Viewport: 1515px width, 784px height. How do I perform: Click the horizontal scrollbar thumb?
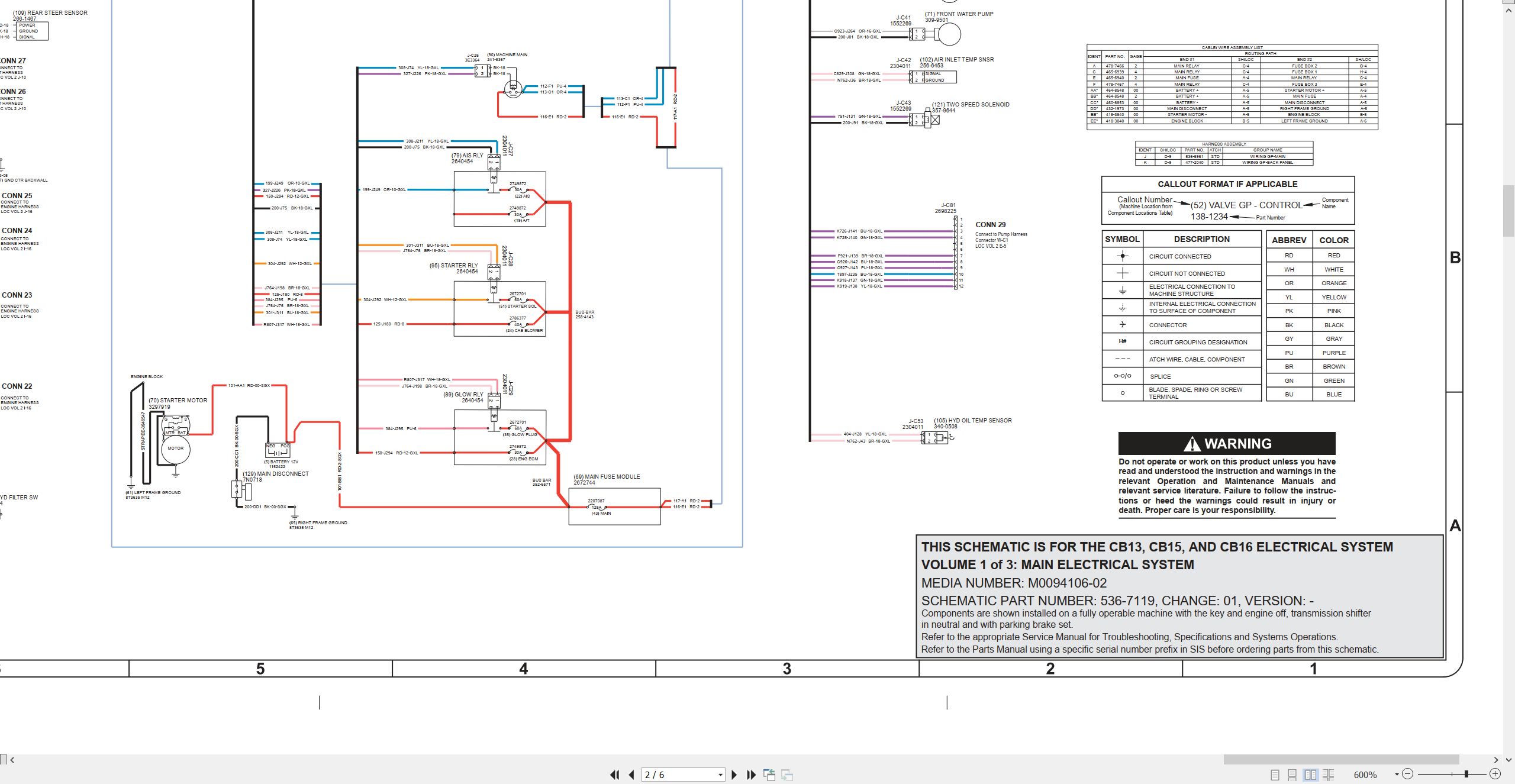1341,760
